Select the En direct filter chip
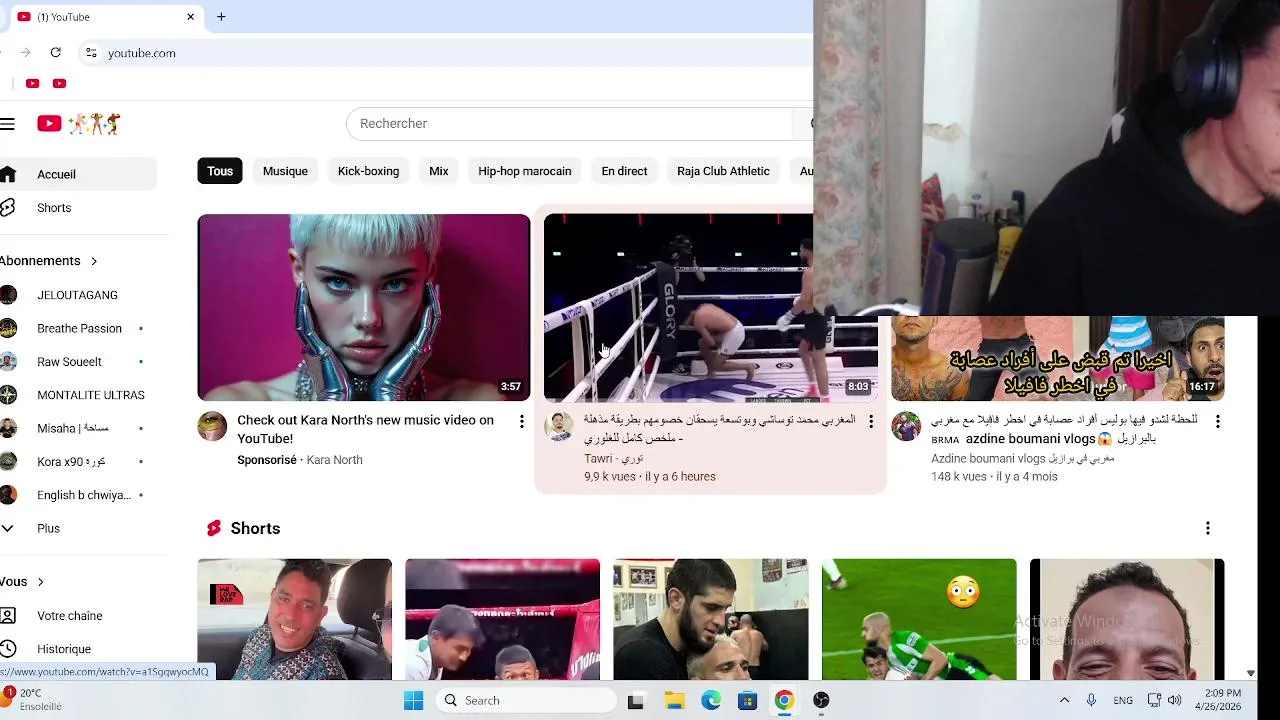This screenshot has height=720, width=1280. [x=624, y=171]
